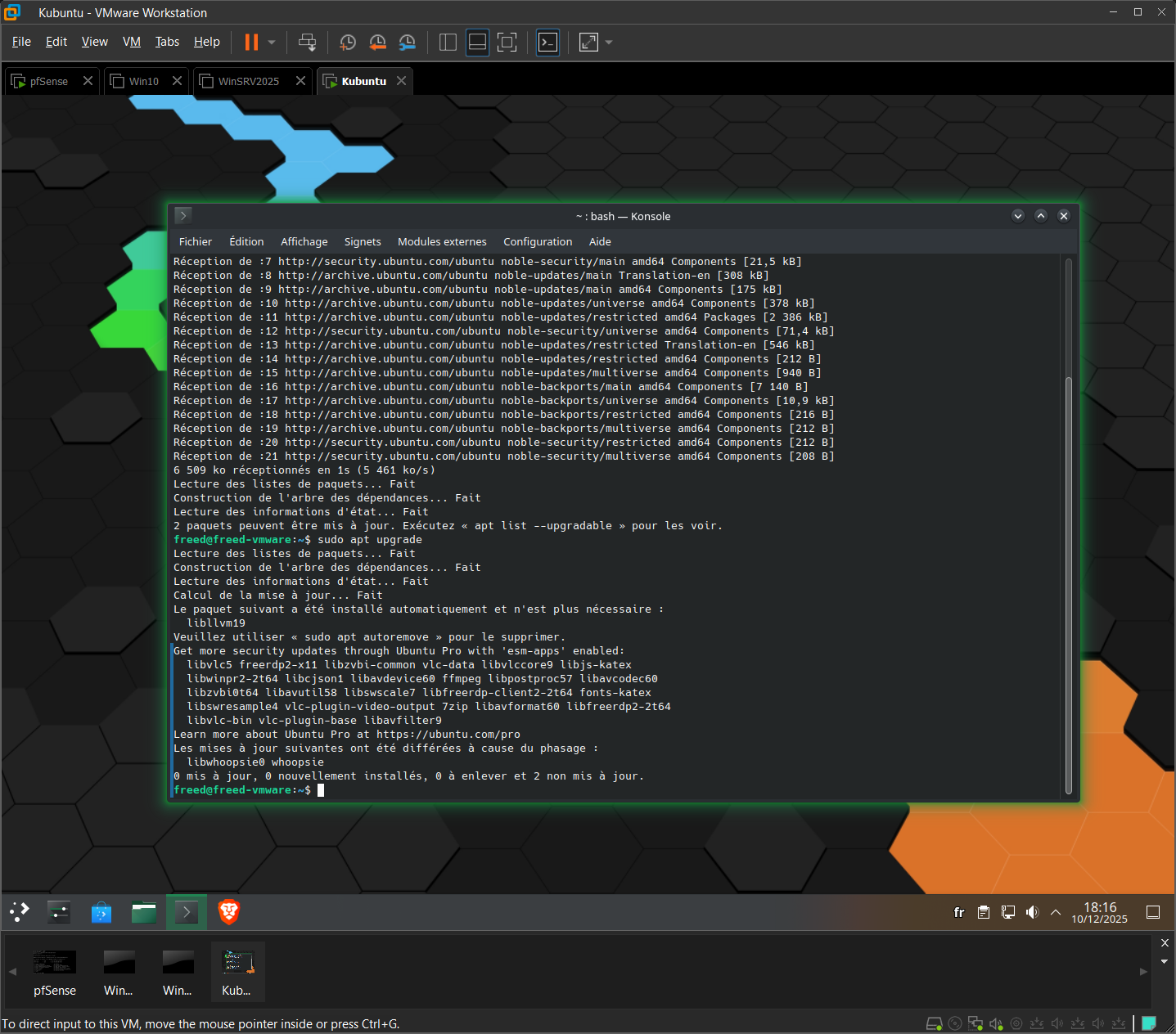Click the clock showing 18:16

pos(1099,912)
